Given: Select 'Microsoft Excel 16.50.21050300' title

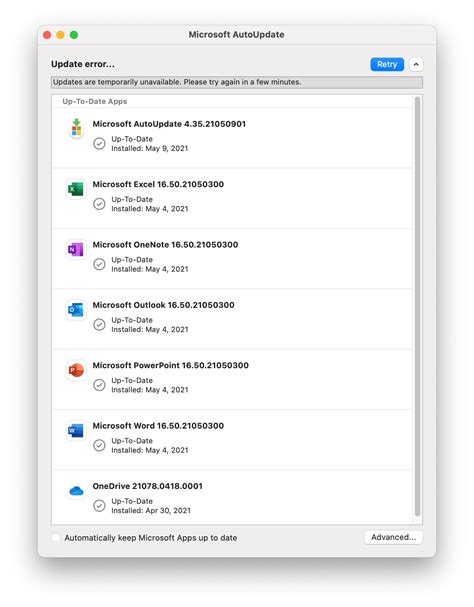Looking at the screenshot, I should coord(158,184).
